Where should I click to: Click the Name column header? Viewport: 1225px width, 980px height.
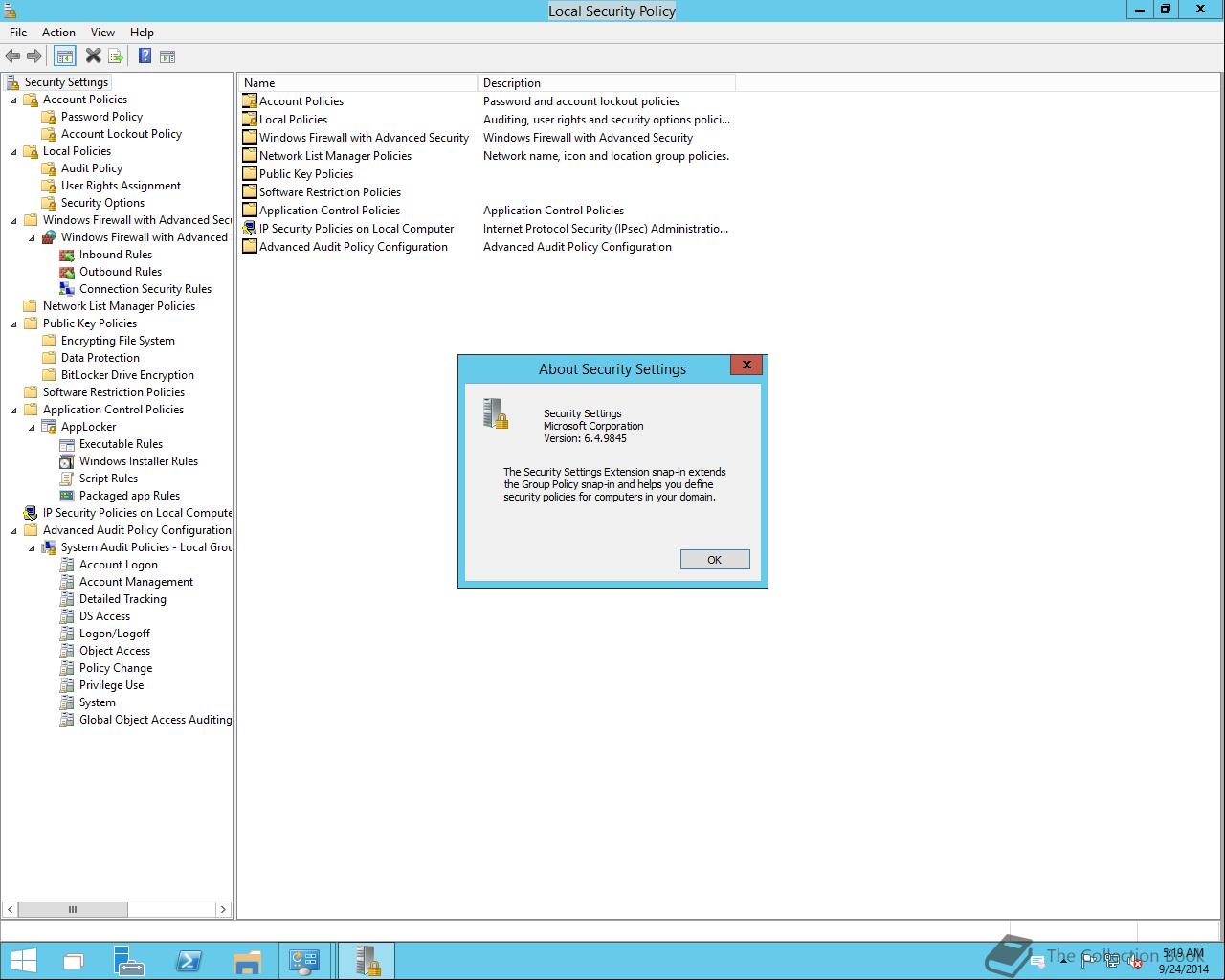point(358,83)
